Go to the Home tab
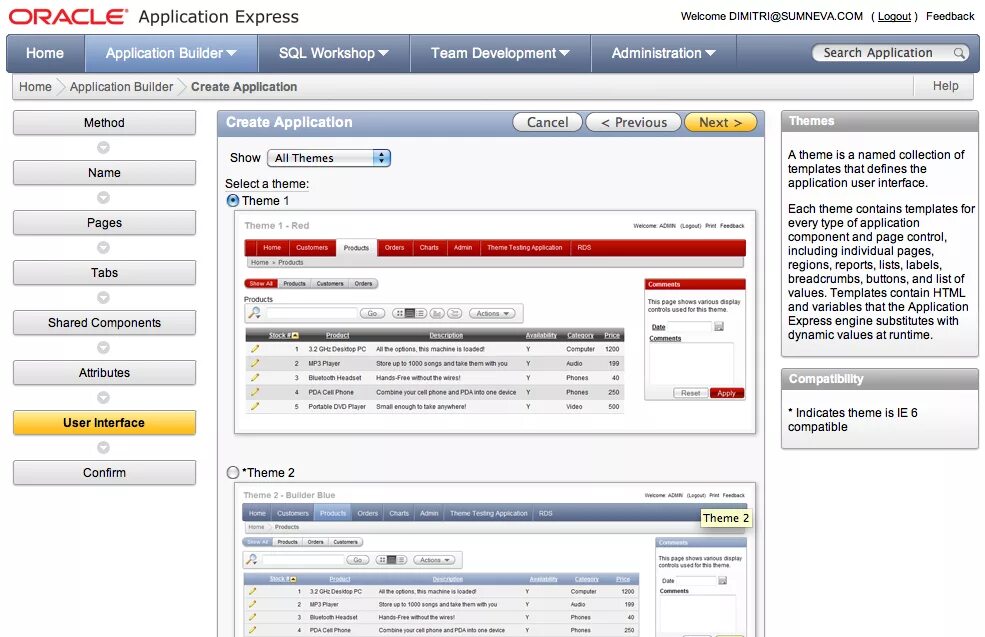Viewport: 985px width, 637px height. click(x=45, y=53)
